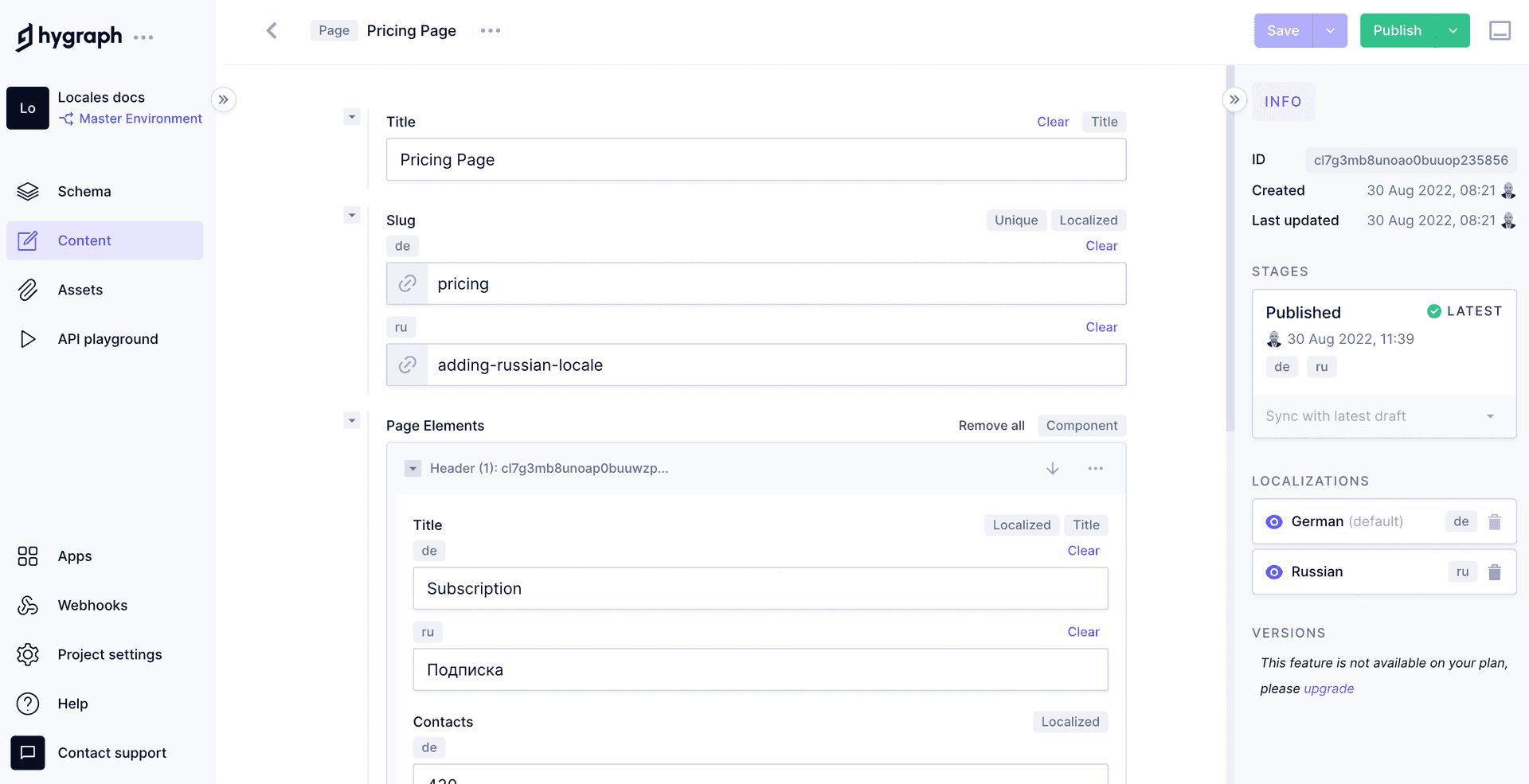1529x784 pixels.
Task: Collapse the Page Elements expander
Action: pyautogui.click(x=352, y=420)
